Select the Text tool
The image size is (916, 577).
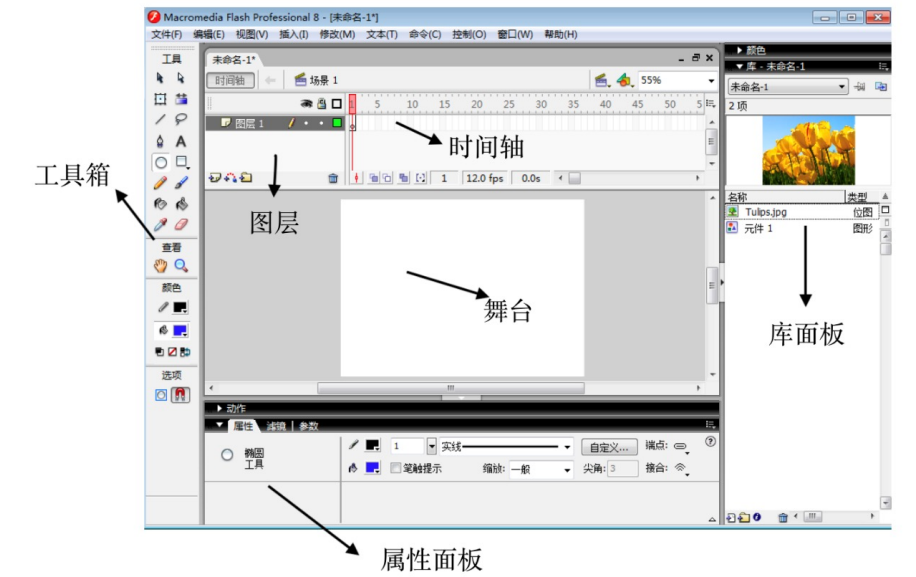(181, 141)
